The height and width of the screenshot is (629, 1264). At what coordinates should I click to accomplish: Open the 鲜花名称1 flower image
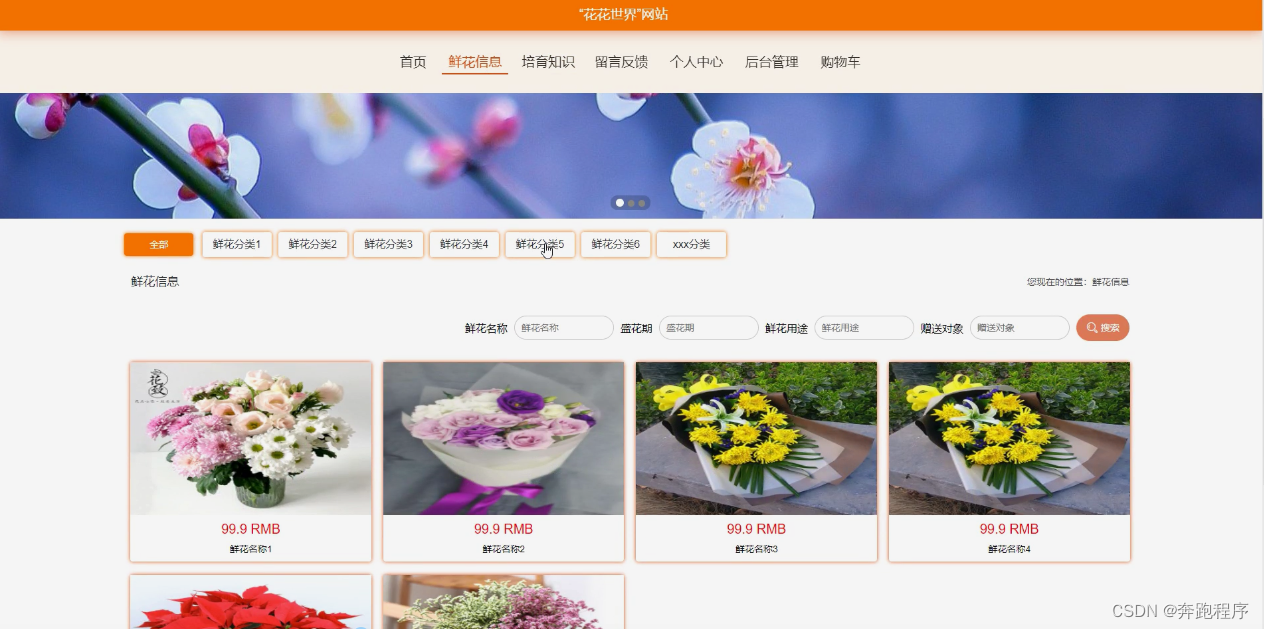(x=251, y=438)
